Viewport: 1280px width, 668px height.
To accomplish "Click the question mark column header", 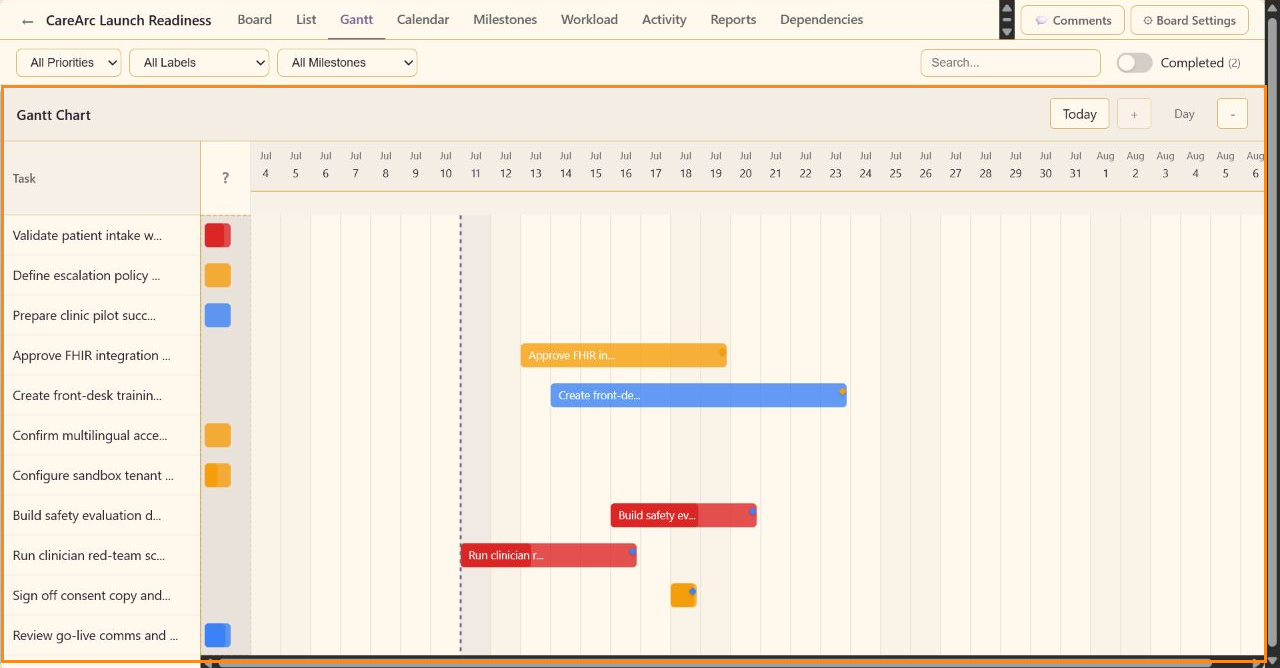I will [225, 178].
